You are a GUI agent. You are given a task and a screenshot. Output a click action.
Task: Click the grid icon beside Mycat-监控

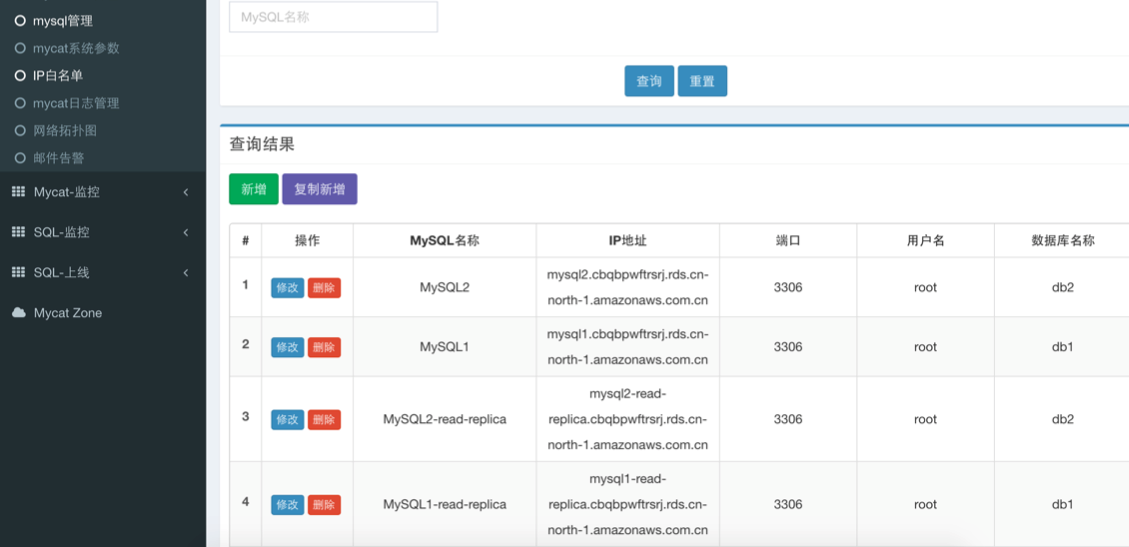19,192
